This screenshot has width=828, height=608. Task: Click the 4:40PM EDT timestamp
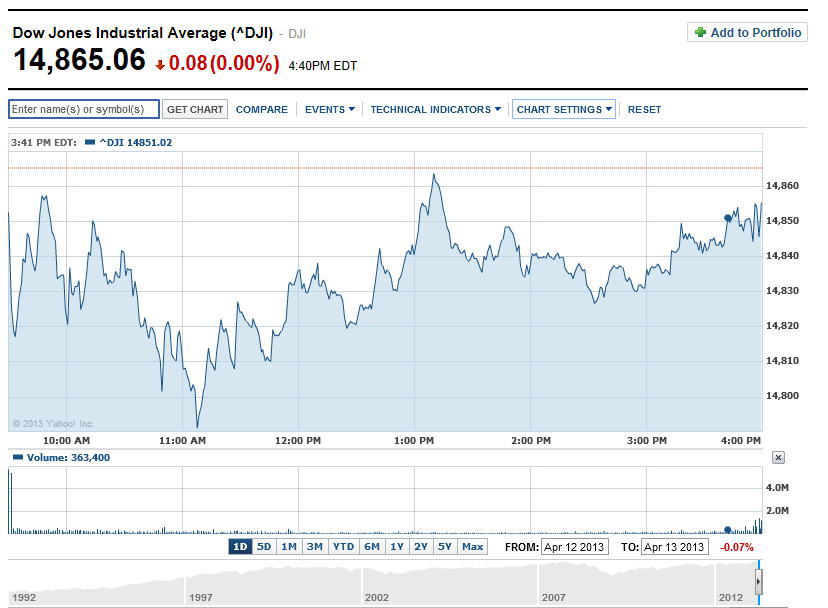323,66
